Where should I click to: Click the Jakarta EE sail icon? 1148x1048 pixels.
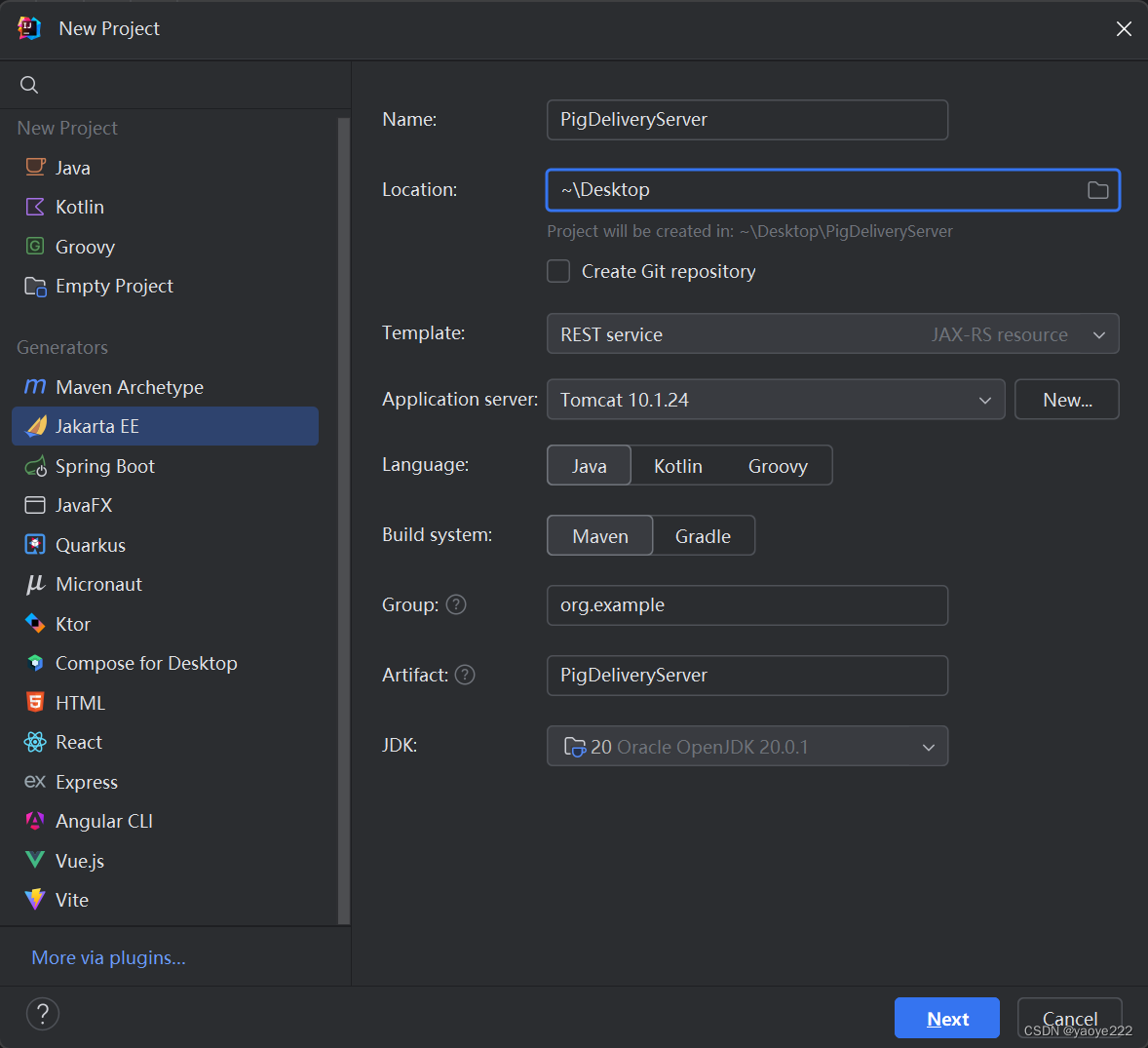35,425
